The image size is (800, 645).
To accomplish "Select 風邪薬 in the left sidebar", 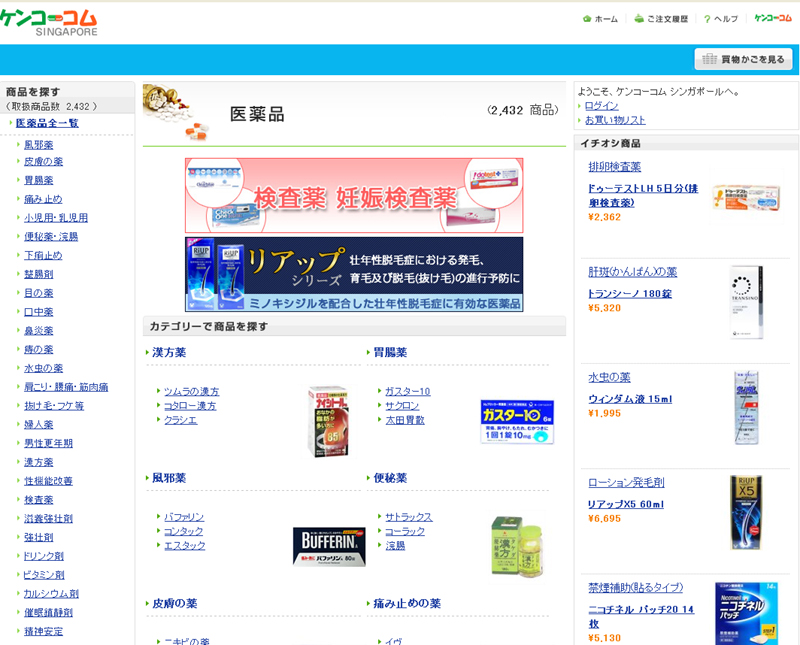I will pos(38,145).
